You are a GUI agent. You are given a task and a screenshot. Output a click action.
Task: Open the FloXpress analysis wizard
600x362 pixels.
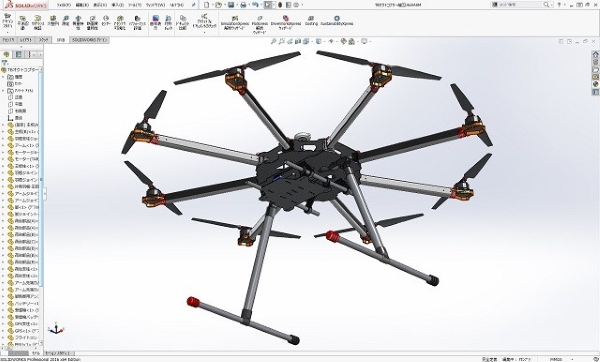pyautogui.click(x=259, y=25)
